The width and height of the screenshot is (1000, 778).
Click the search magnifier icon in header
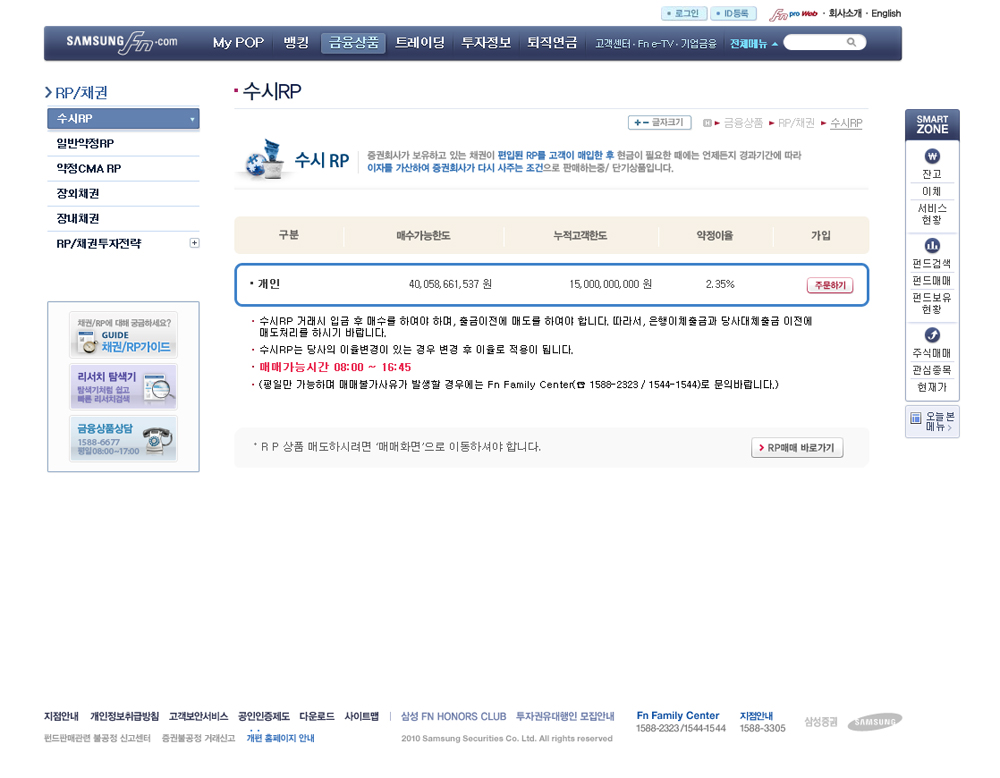pyautogui.click(x=851, y=42)
